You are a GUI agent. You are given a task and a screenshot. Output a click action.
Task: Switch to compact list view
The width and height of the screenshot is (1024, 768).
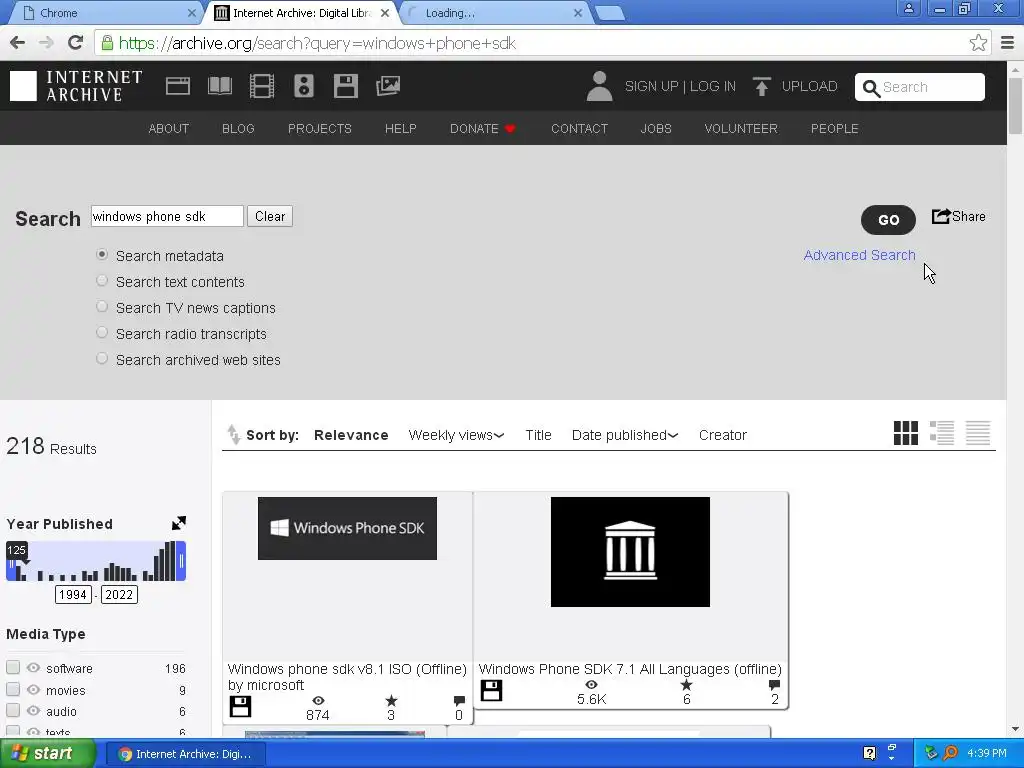coord(978,433)
